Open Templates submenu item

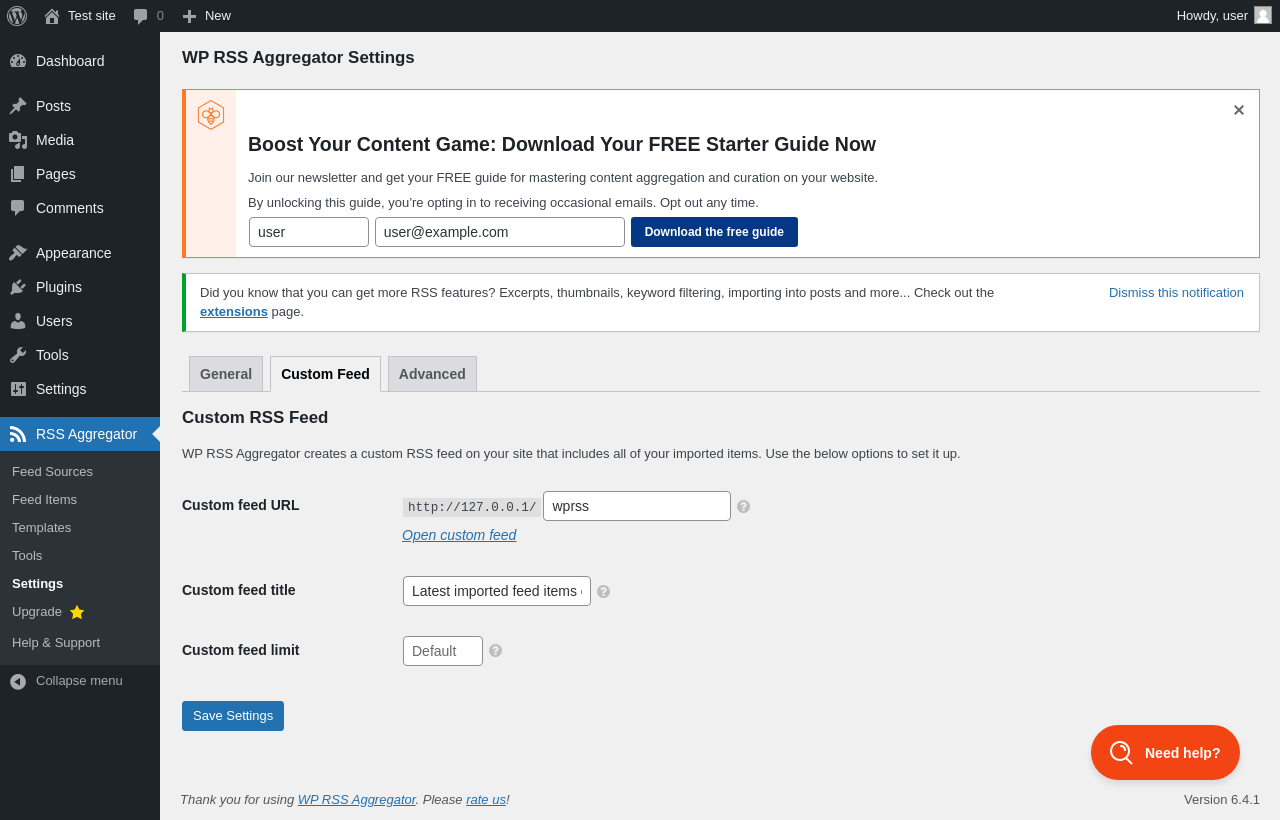(x=41, y=528)
